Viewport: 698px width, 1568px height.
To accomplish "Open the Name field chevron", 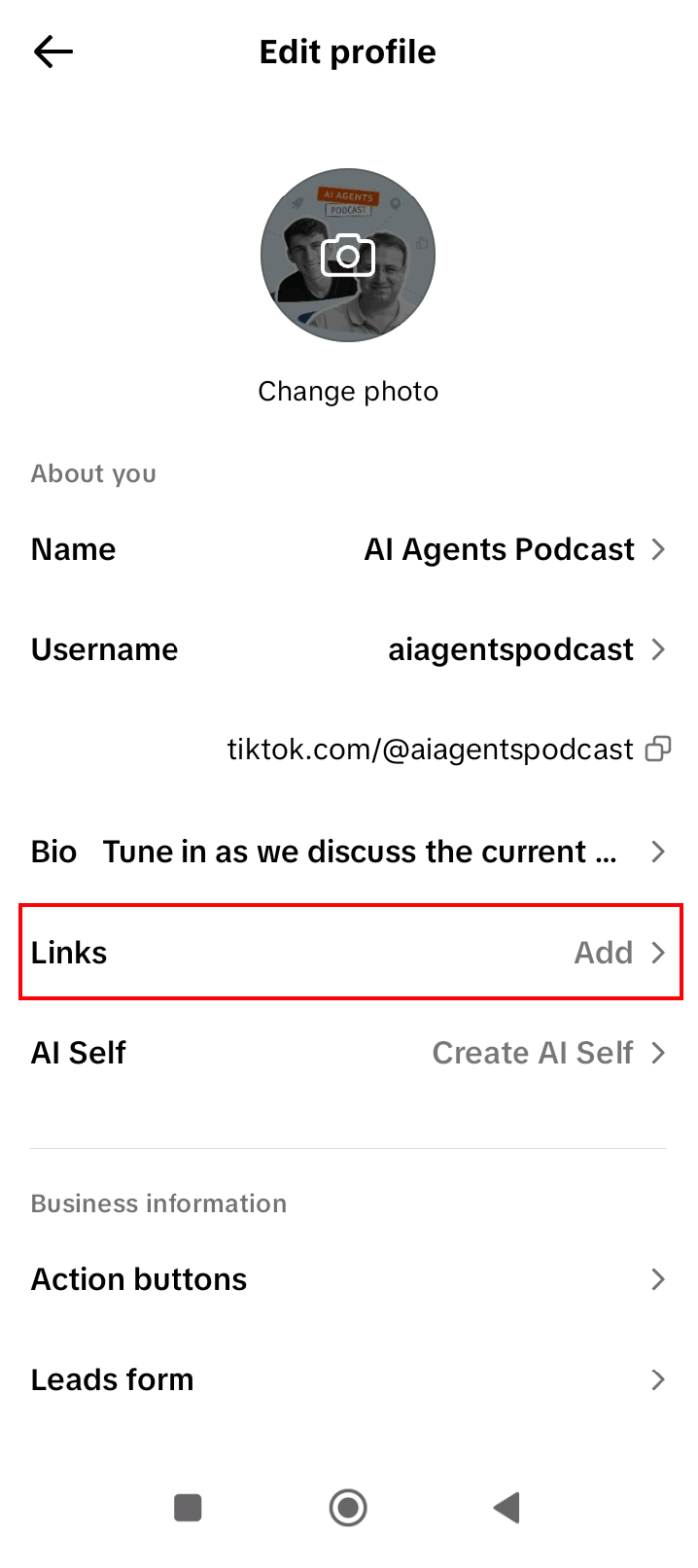I will click(x=658, y=549).
